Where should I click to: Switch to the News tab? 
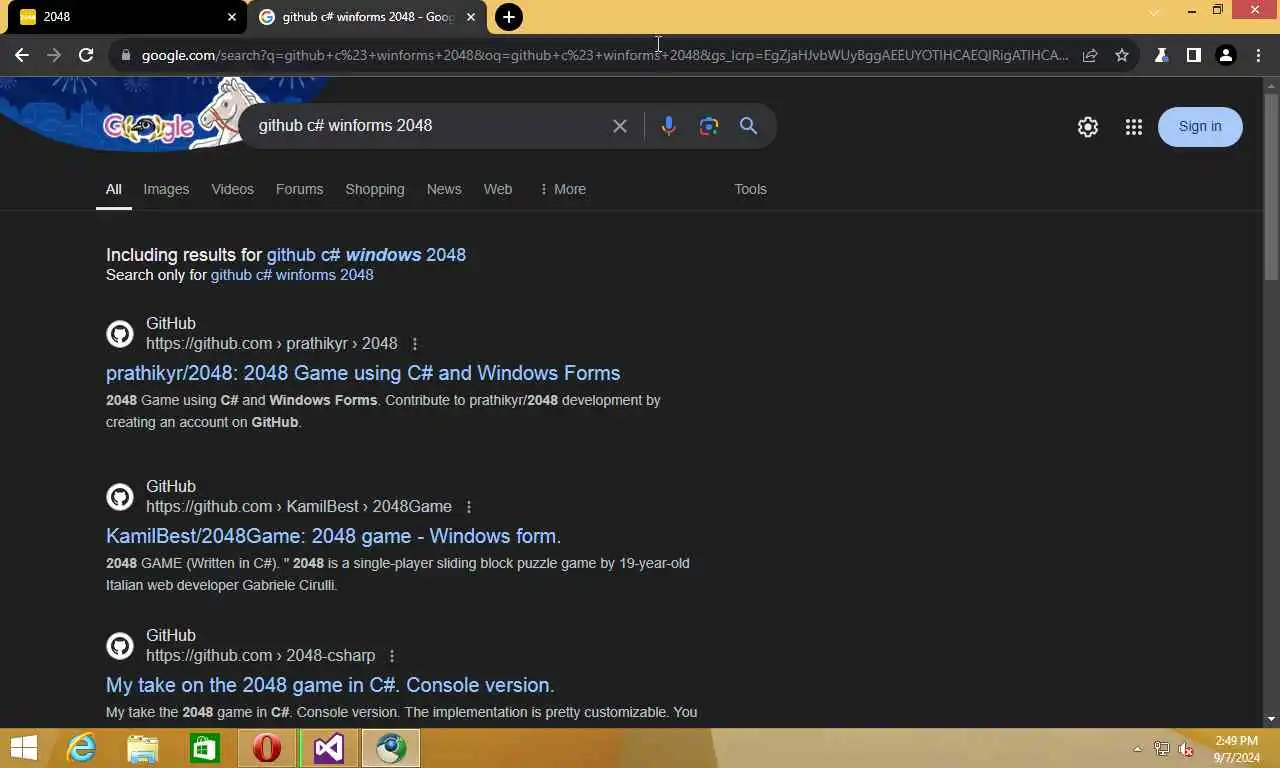(x=444, y=189)
